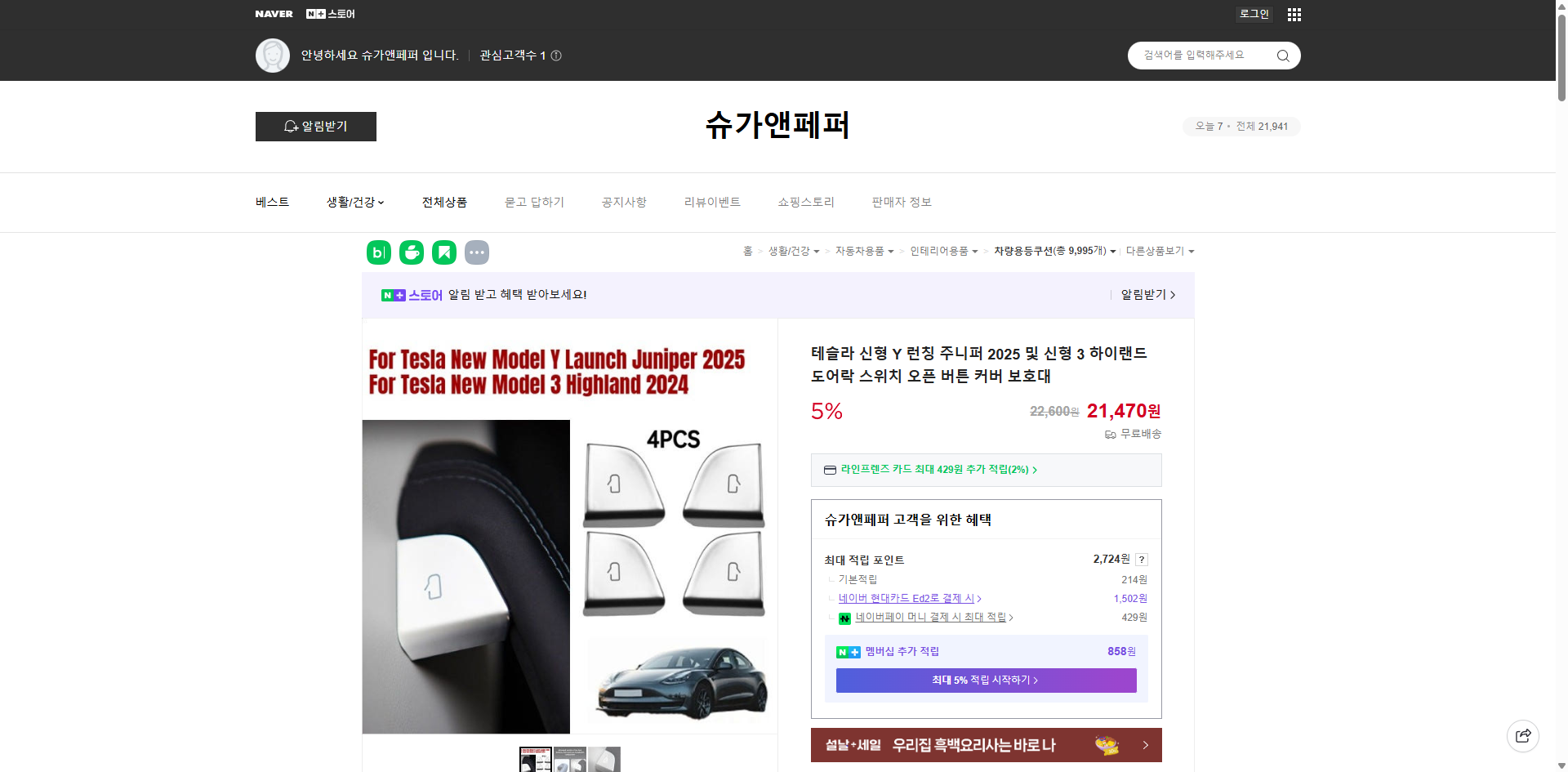Expand the 생활/건강 category dropdown
The image size is (1568, 772).
point(354,202)
